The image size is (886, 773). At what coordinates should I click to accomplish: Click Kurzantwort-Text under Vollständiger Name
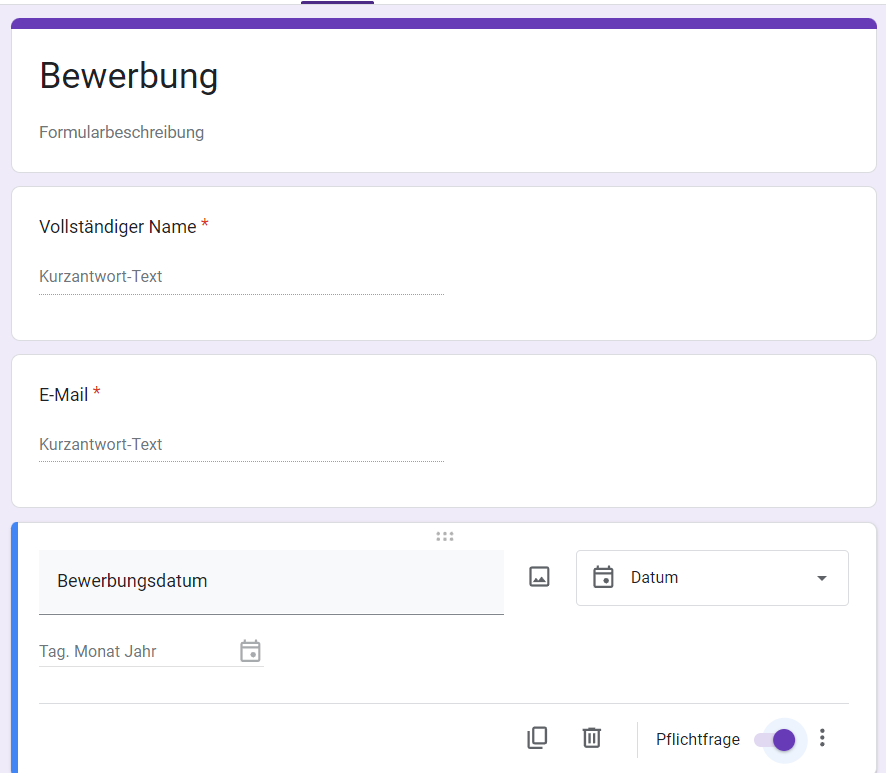point(101,277)
